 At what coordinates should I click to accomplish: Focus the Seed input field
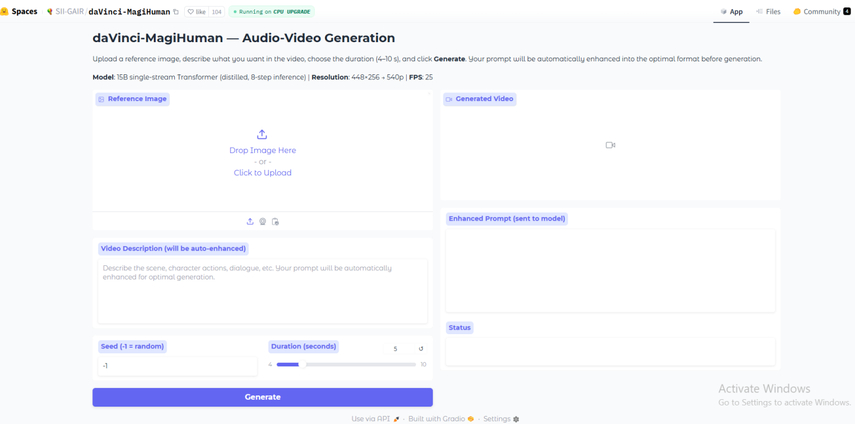point(177,366)
